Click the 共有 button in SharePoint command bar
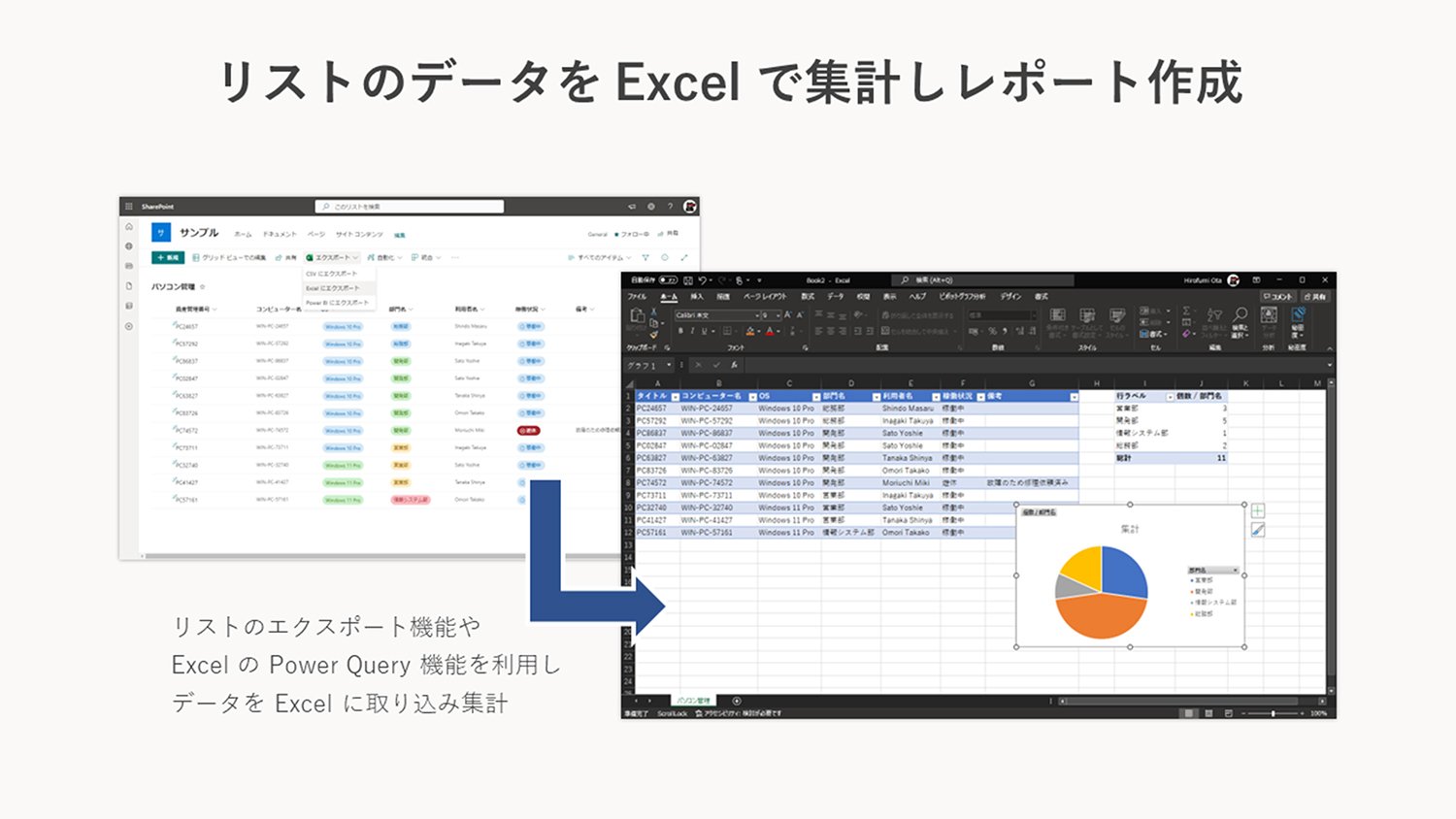The image size is (1456, 819). pyautogui.click(x=286, y=258)
